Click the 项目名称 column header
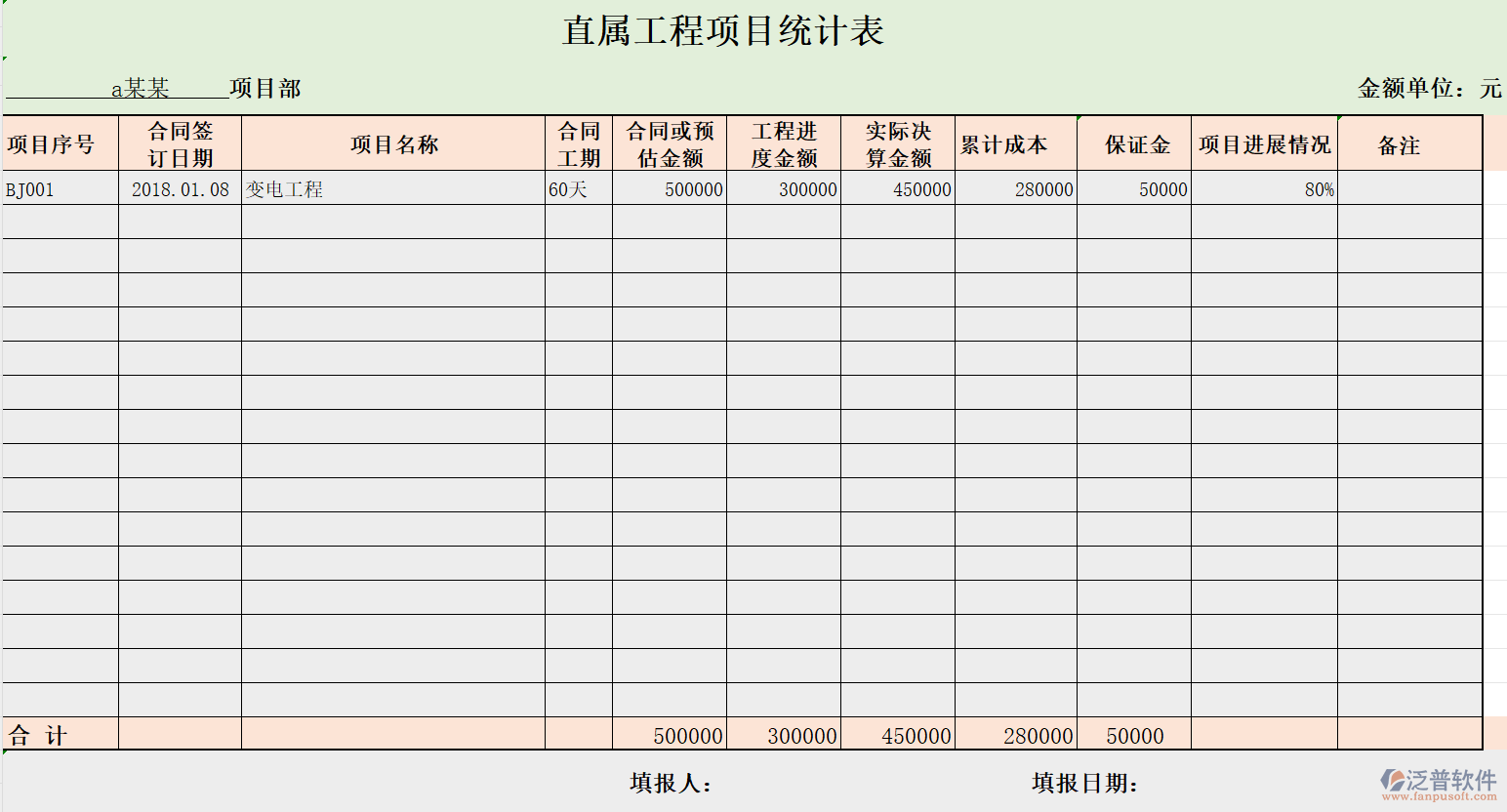Viewport: 1507px width, 812px height. pos(394,143)
